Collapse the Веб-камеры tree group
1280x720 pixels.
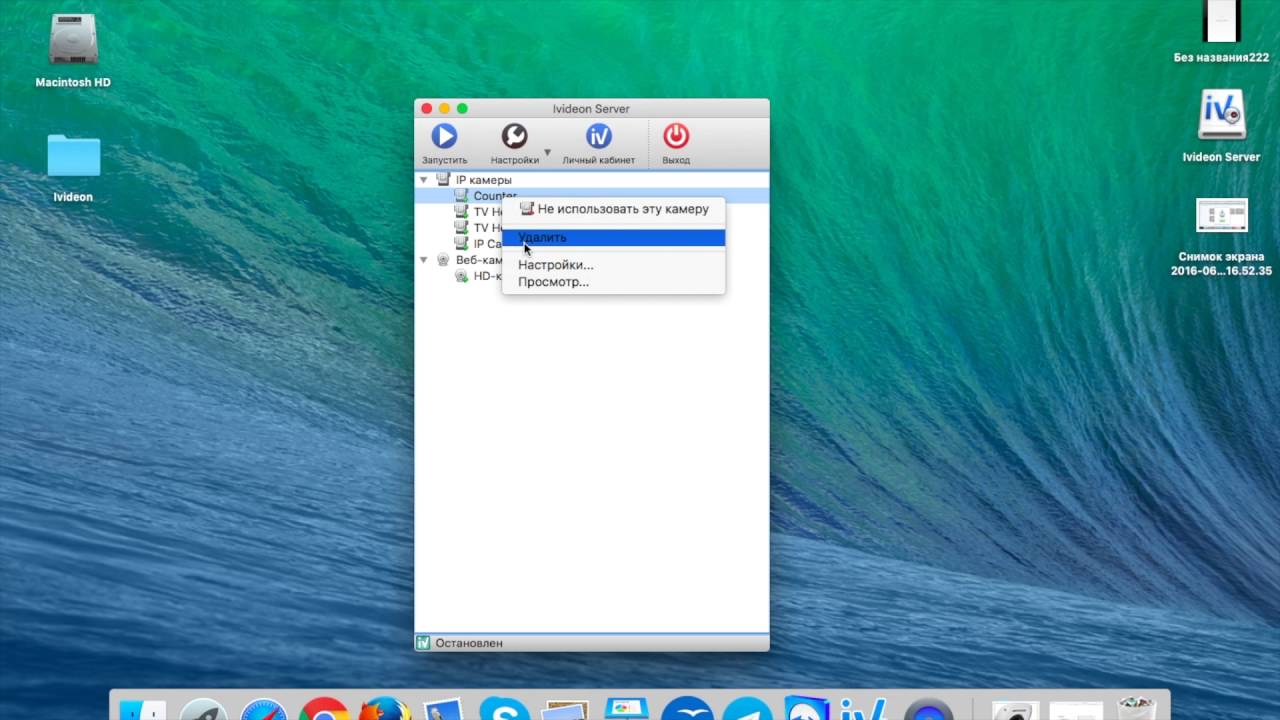point(423,260)
